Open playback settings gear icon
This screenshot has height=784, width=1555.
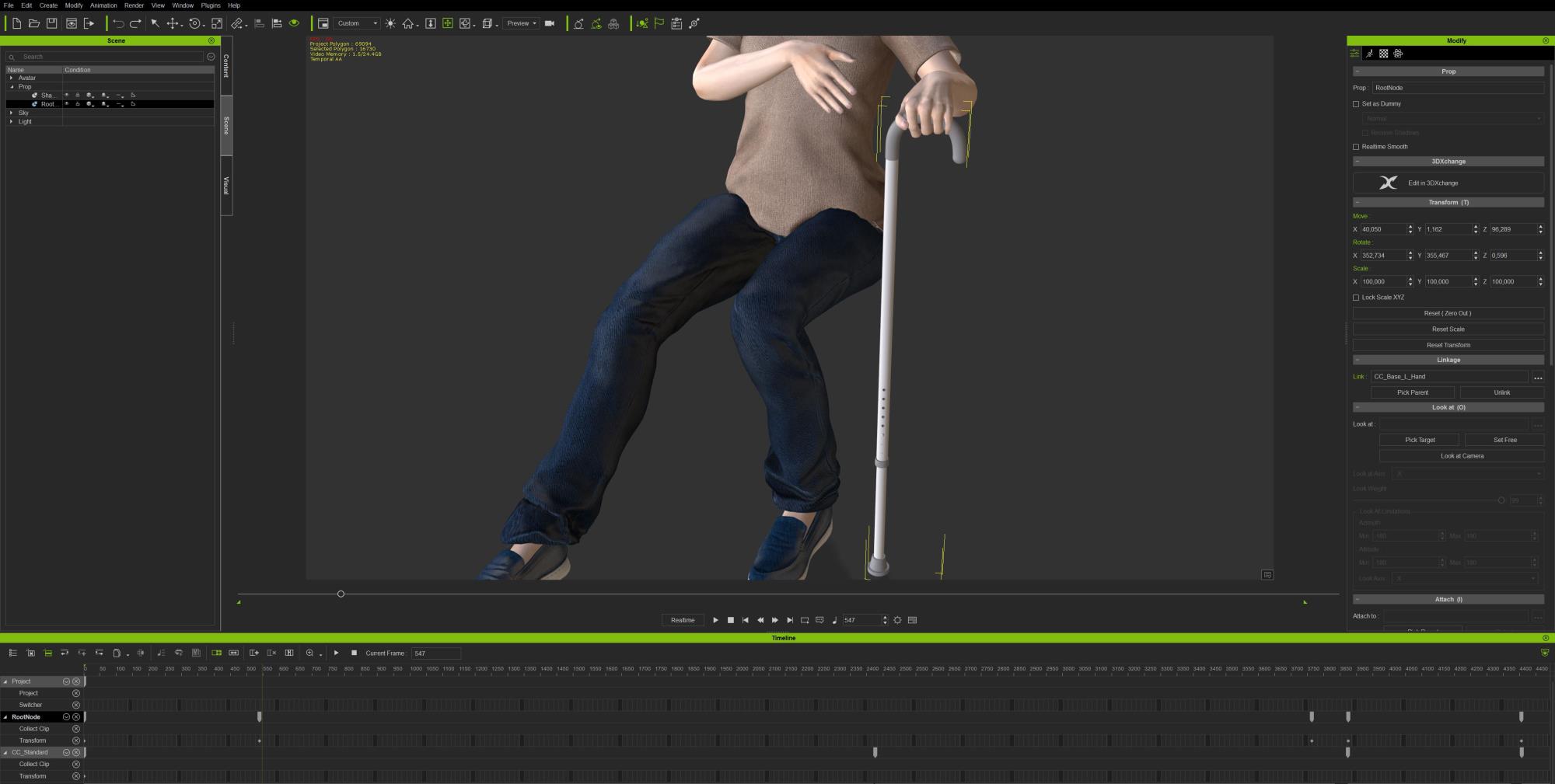tap(897, 620)
